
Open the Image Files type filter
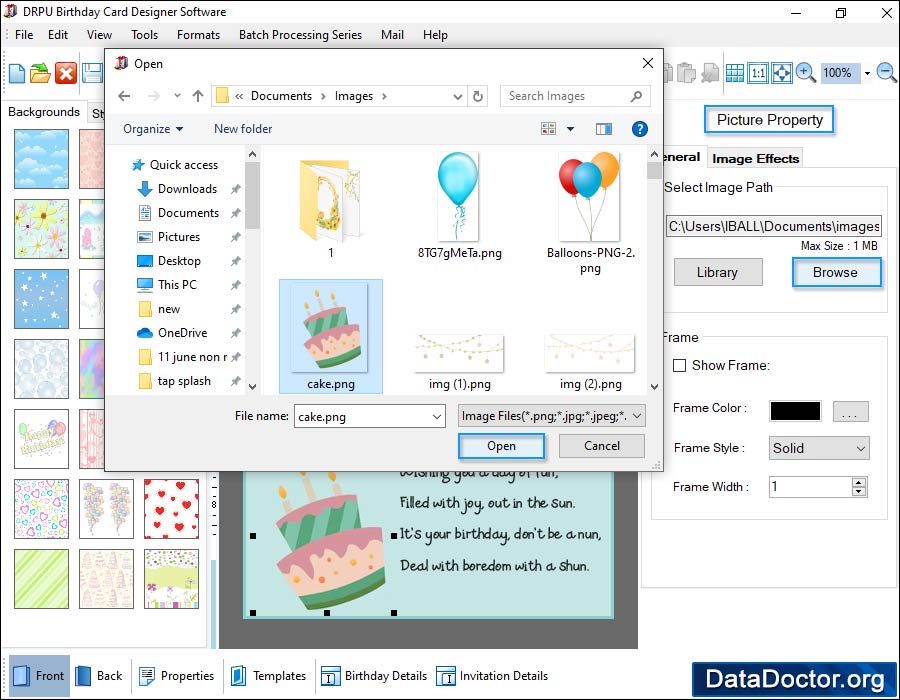click(552, 416)
